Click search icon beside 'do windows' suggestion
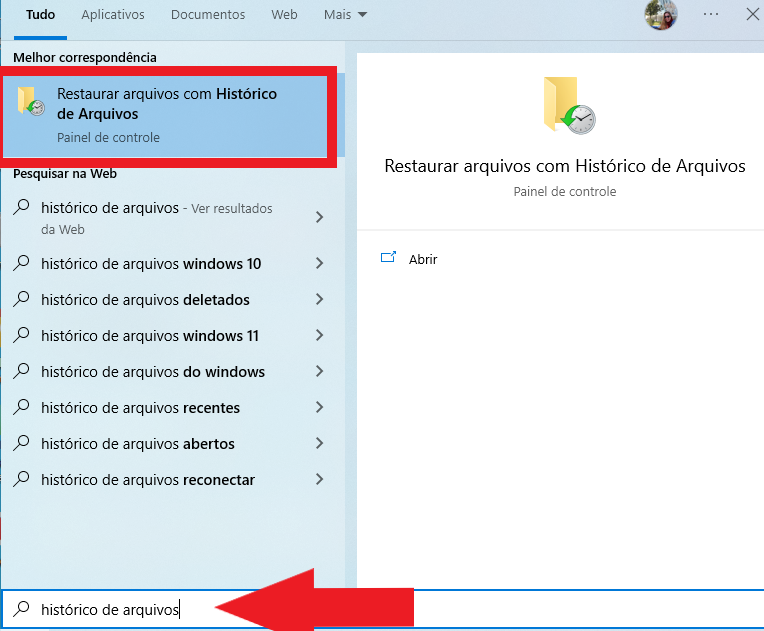 coord(21,371)
